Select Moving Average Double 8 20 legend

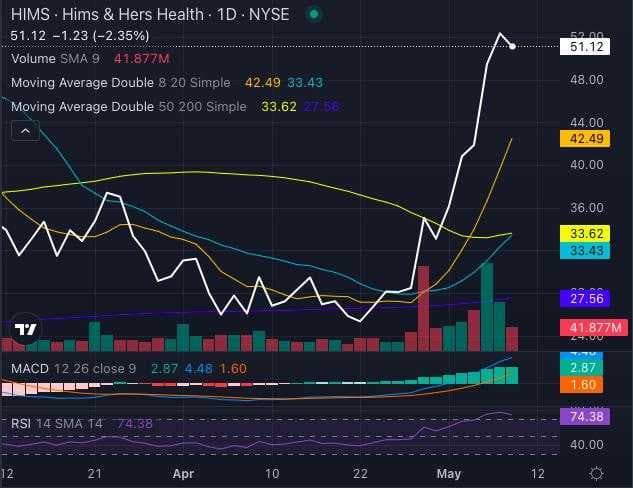coord(120,83)
